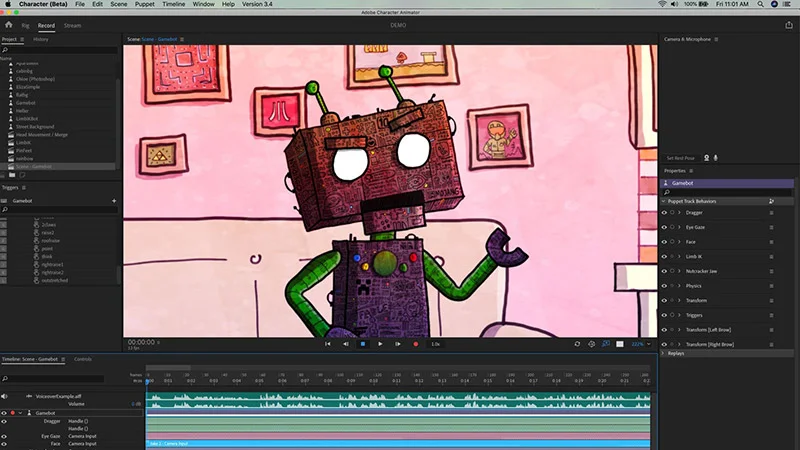Arm the Triggers behavior for record
800x450 pixels.
(x=672, y=315)
